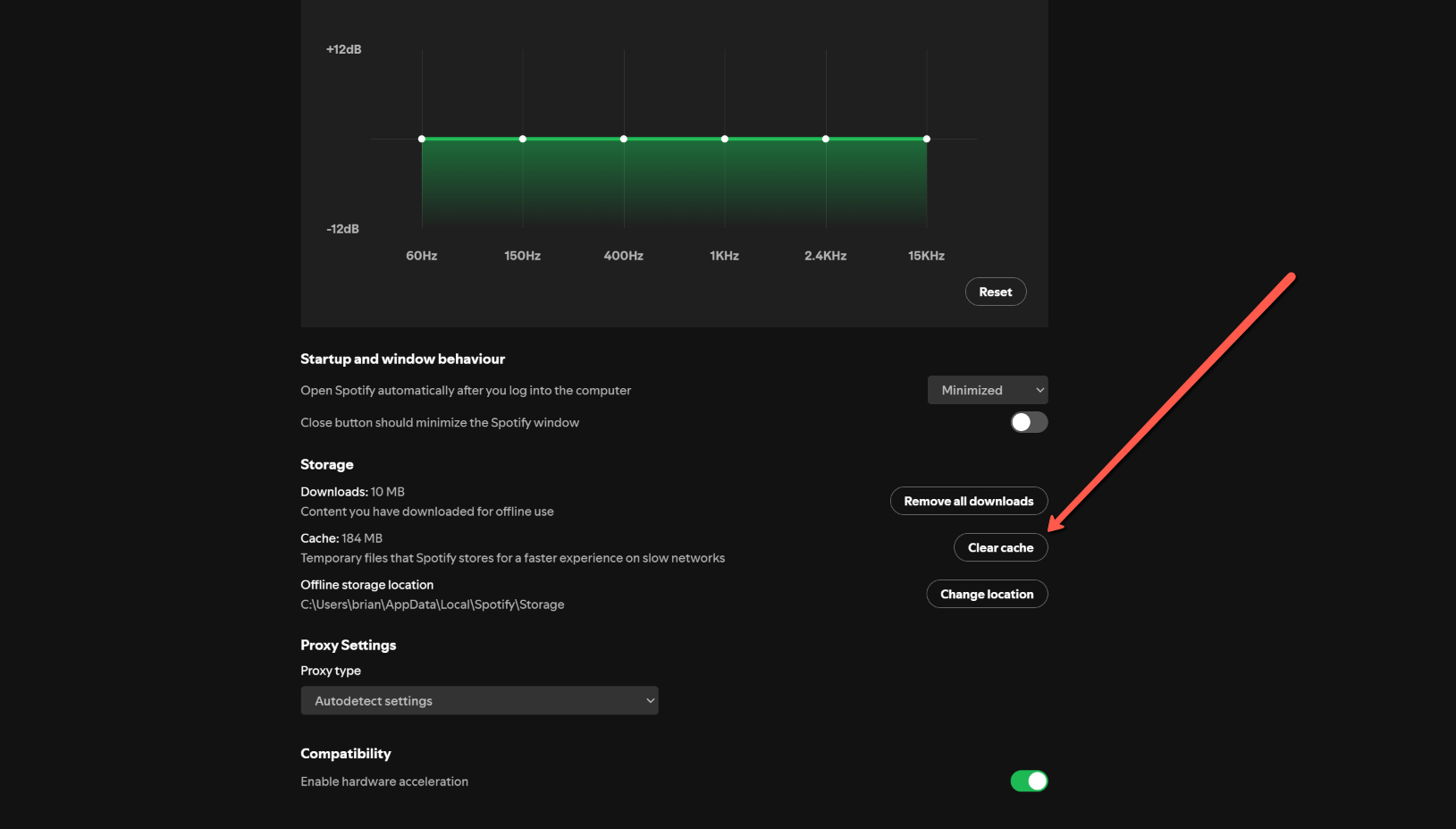
Task: Click the +12dB axis label
Action: (x=343, y=49)
